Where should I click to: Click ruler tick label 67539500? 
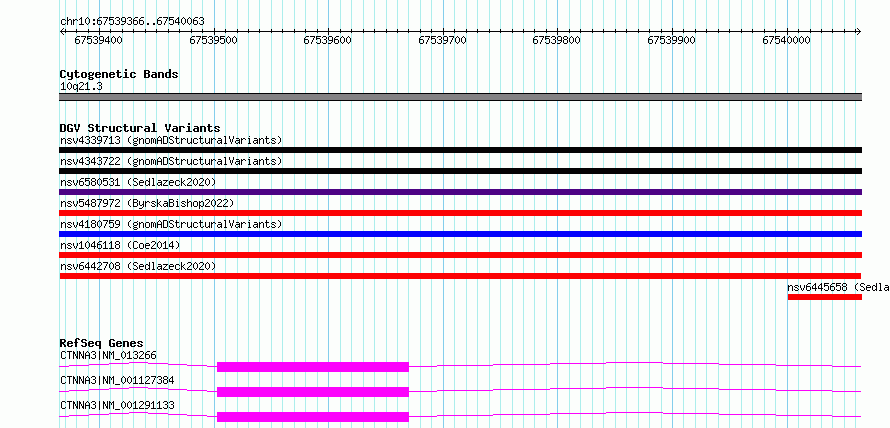pos(213,40)
